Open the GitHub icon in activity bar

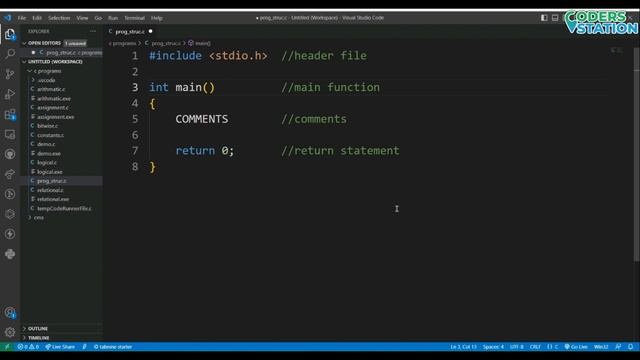10,154
